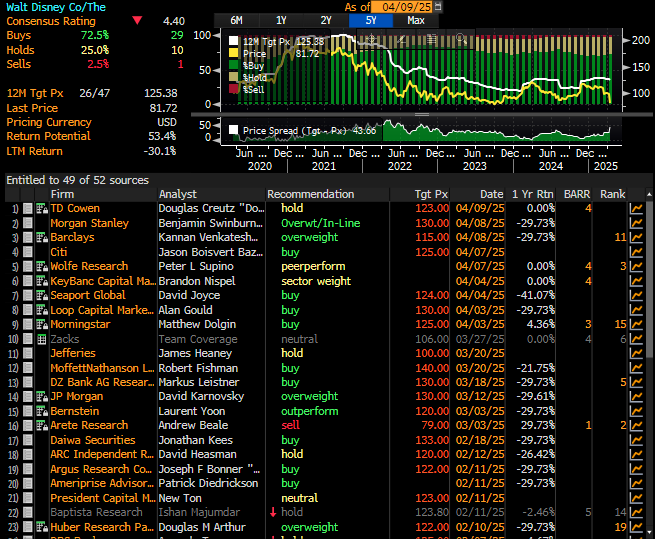Click the Price Spread legend swatch
Viewport: 655px width, 539px height.
click(x=234, y=130)
